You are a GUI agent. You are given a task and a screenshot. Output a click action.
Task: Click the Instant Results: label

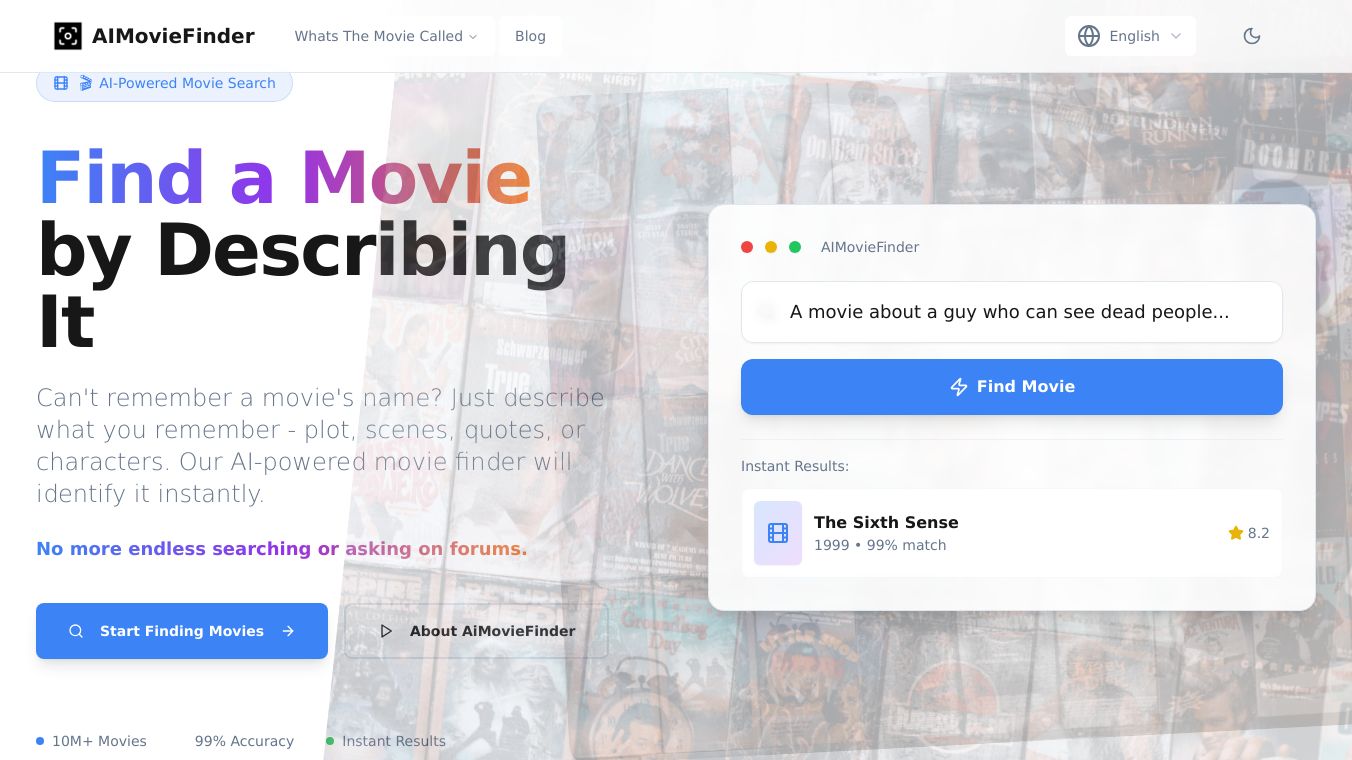[x=795, y=466]
